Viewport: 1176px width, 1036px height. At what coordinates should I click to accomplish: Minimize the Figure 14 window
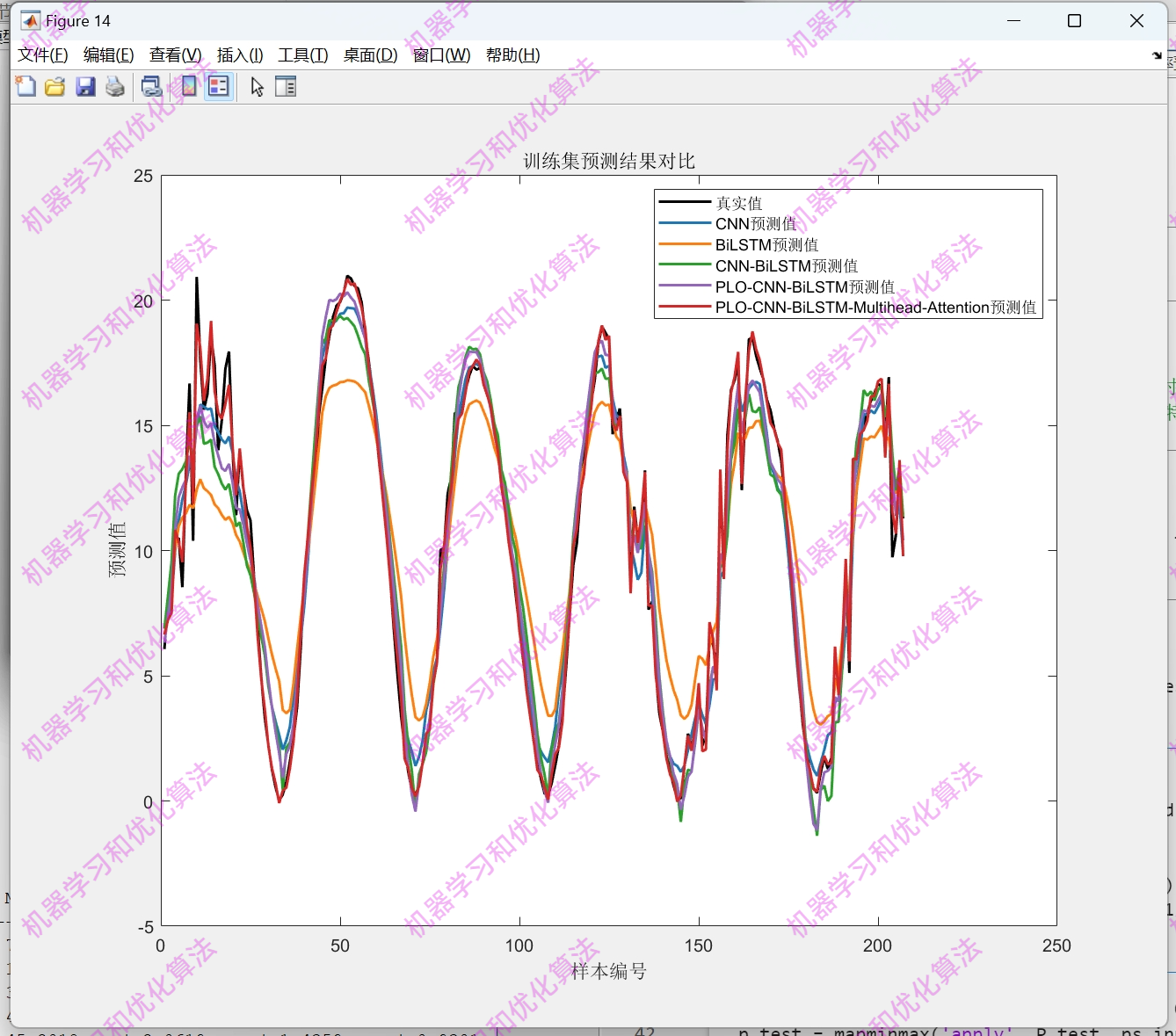coord(1013,20)
